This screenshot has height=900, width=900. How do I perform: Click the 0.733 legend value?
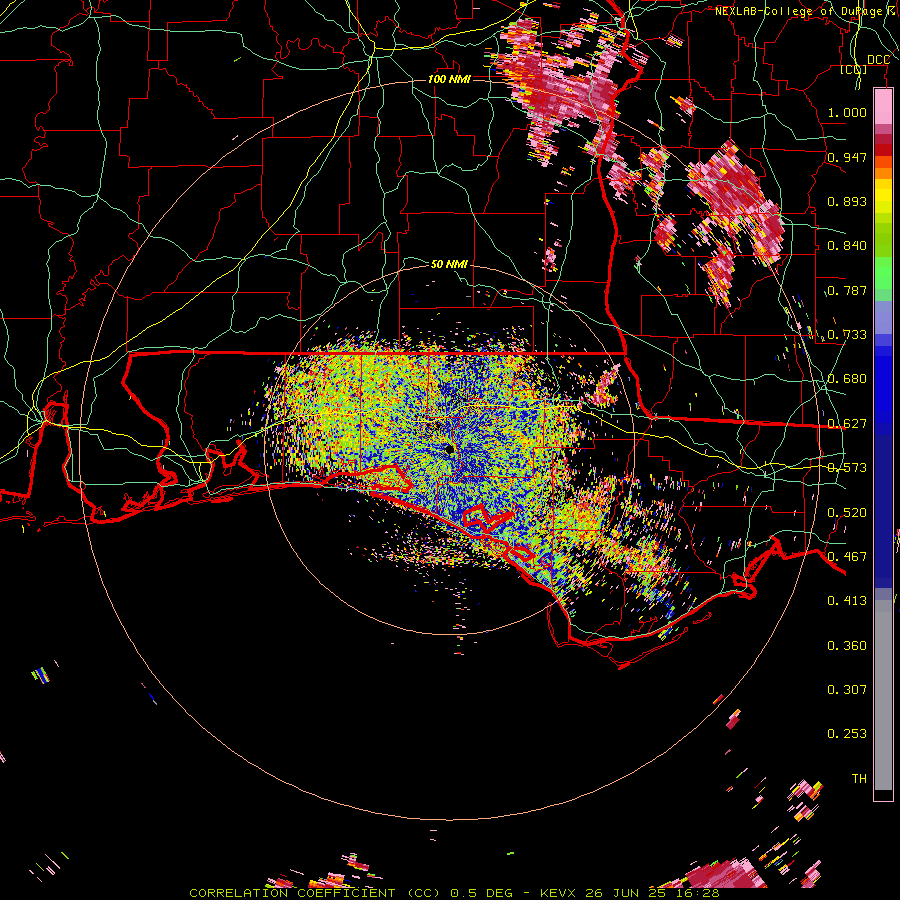847,335
